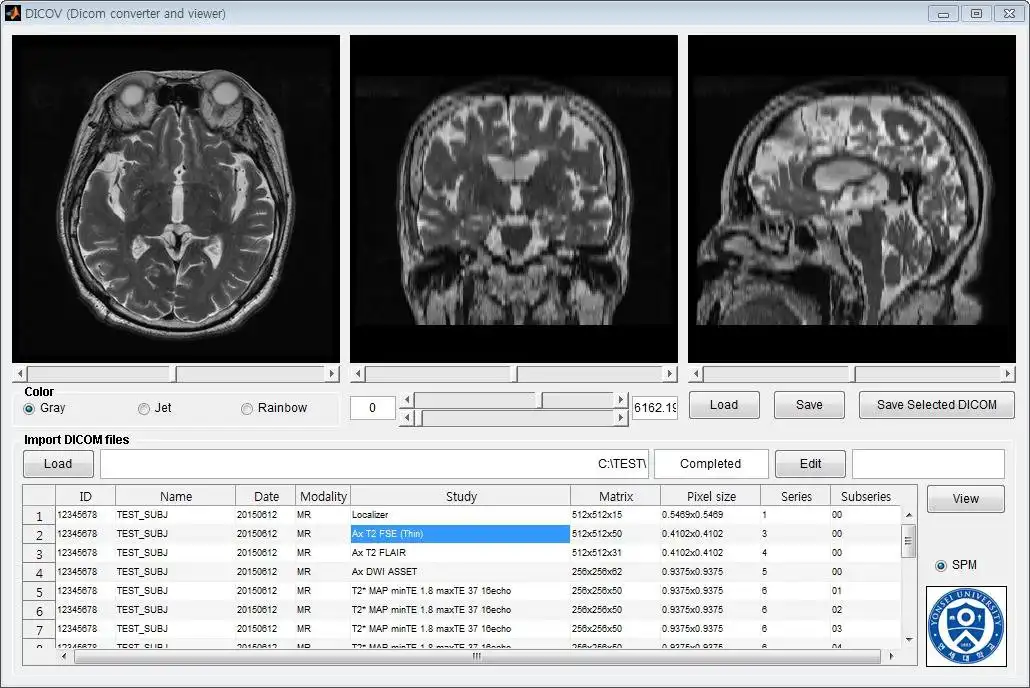Click the Yonsei University logo

(966, 626)
